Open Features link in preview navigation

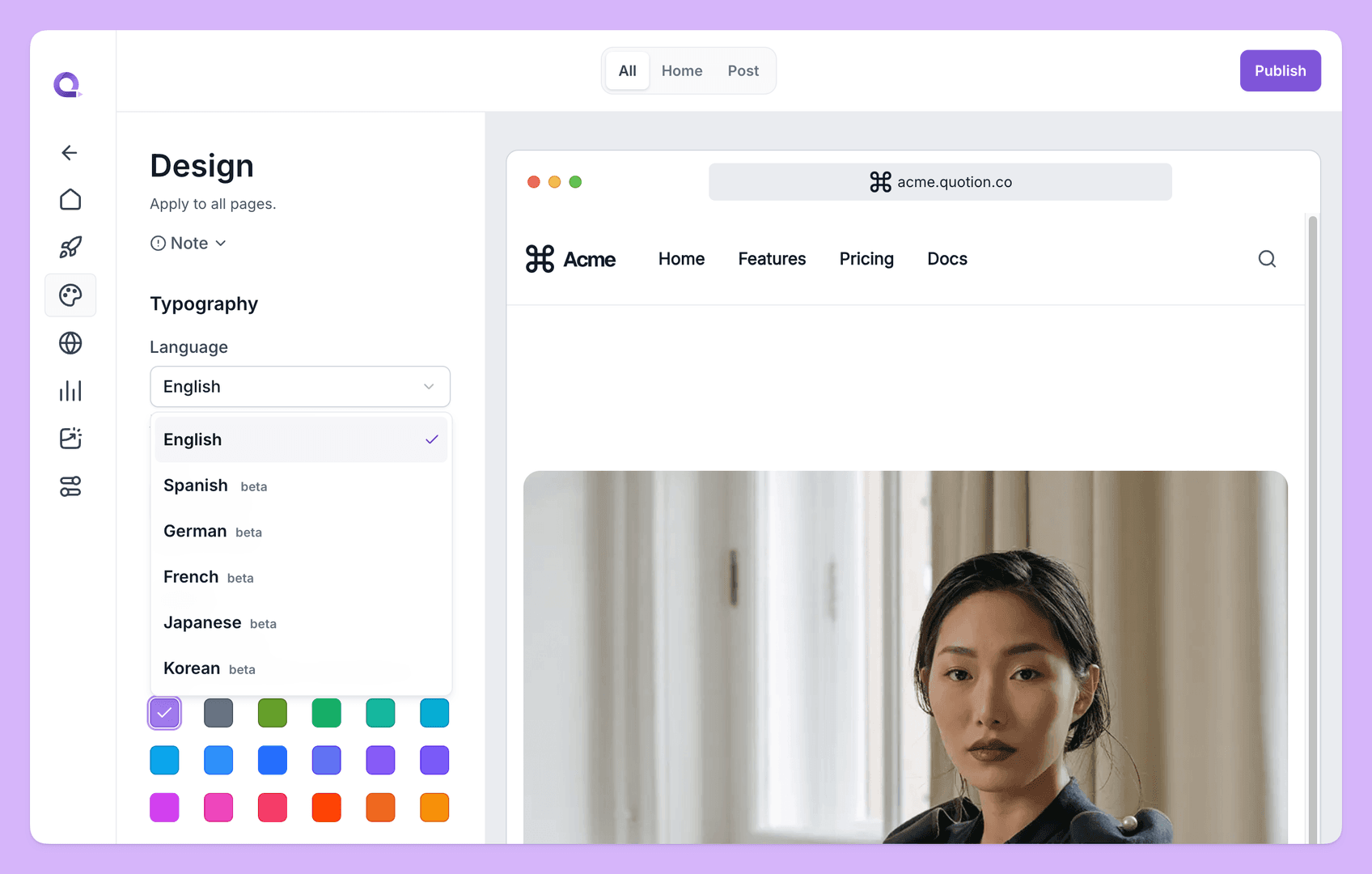(x=772, y=259)
